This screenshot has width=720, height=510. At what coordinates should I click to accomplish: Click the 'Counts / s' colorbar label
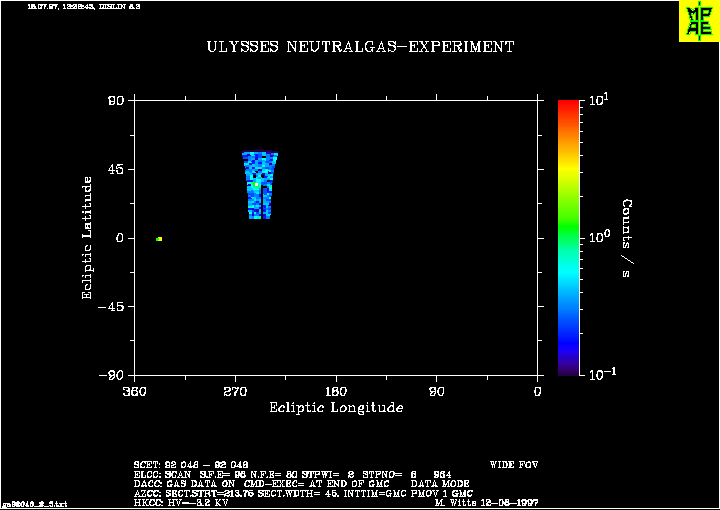coord(627,238)
